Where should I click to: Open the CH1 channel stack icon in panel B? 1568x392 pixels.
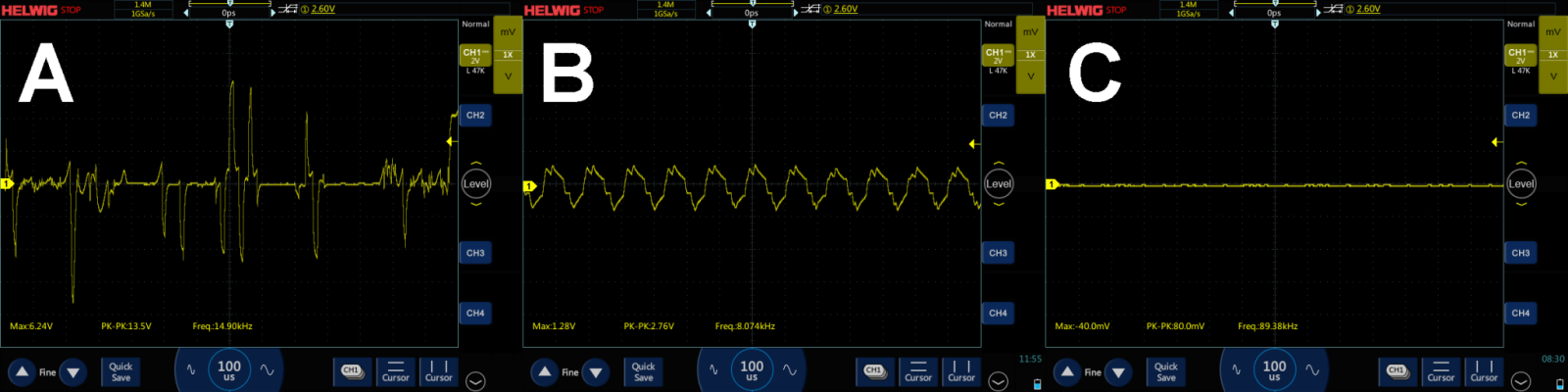click(x=874, y=371)
